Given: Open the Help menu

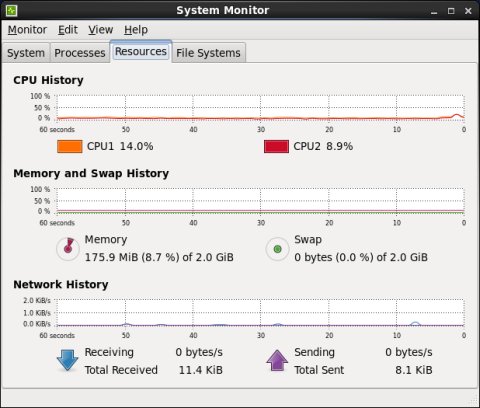Looking at the screenshot, I should click(136, 30).
